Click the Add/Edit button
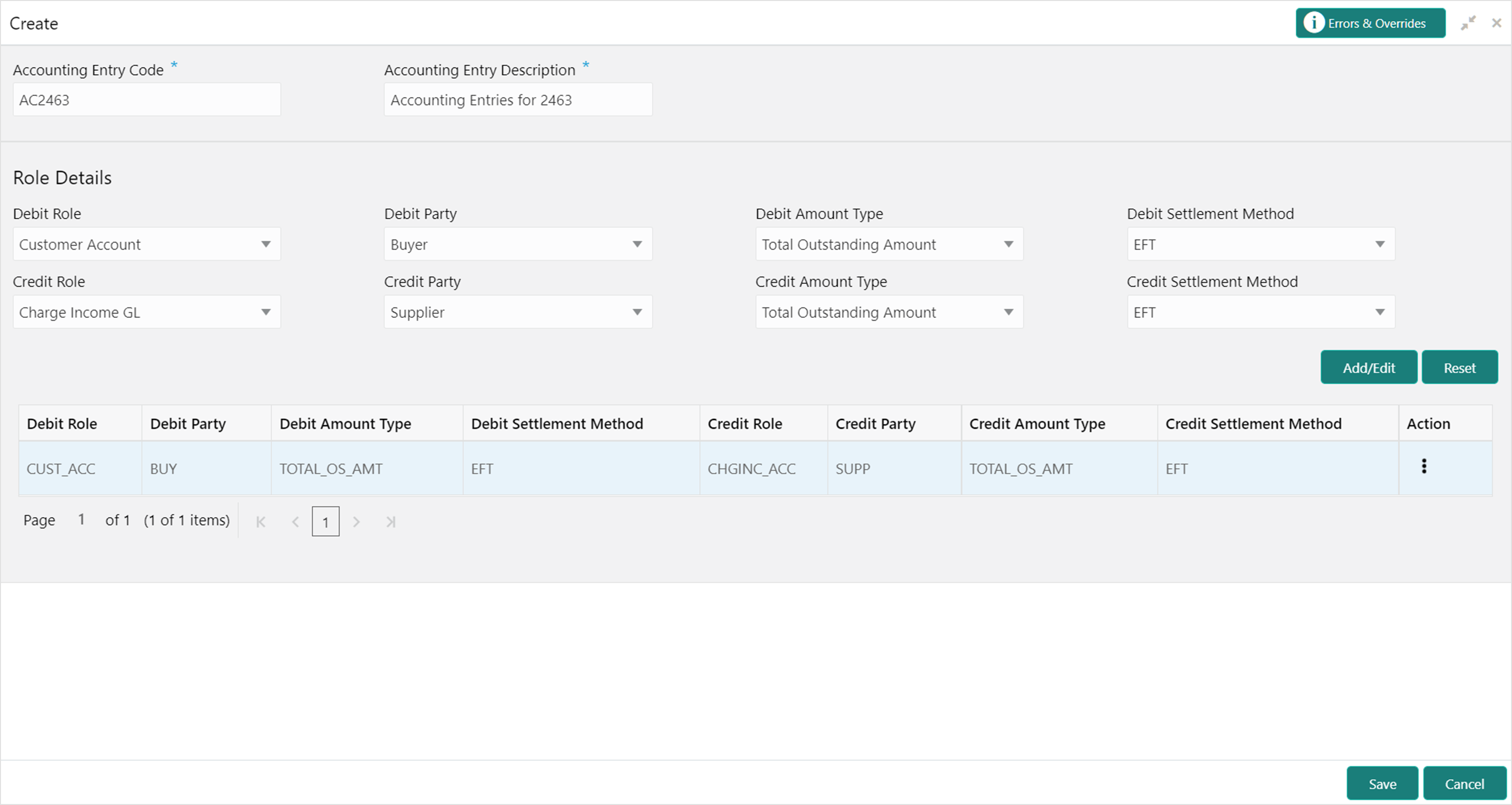This screenshot has width=1512, height=805. (x=1368, y=367)
